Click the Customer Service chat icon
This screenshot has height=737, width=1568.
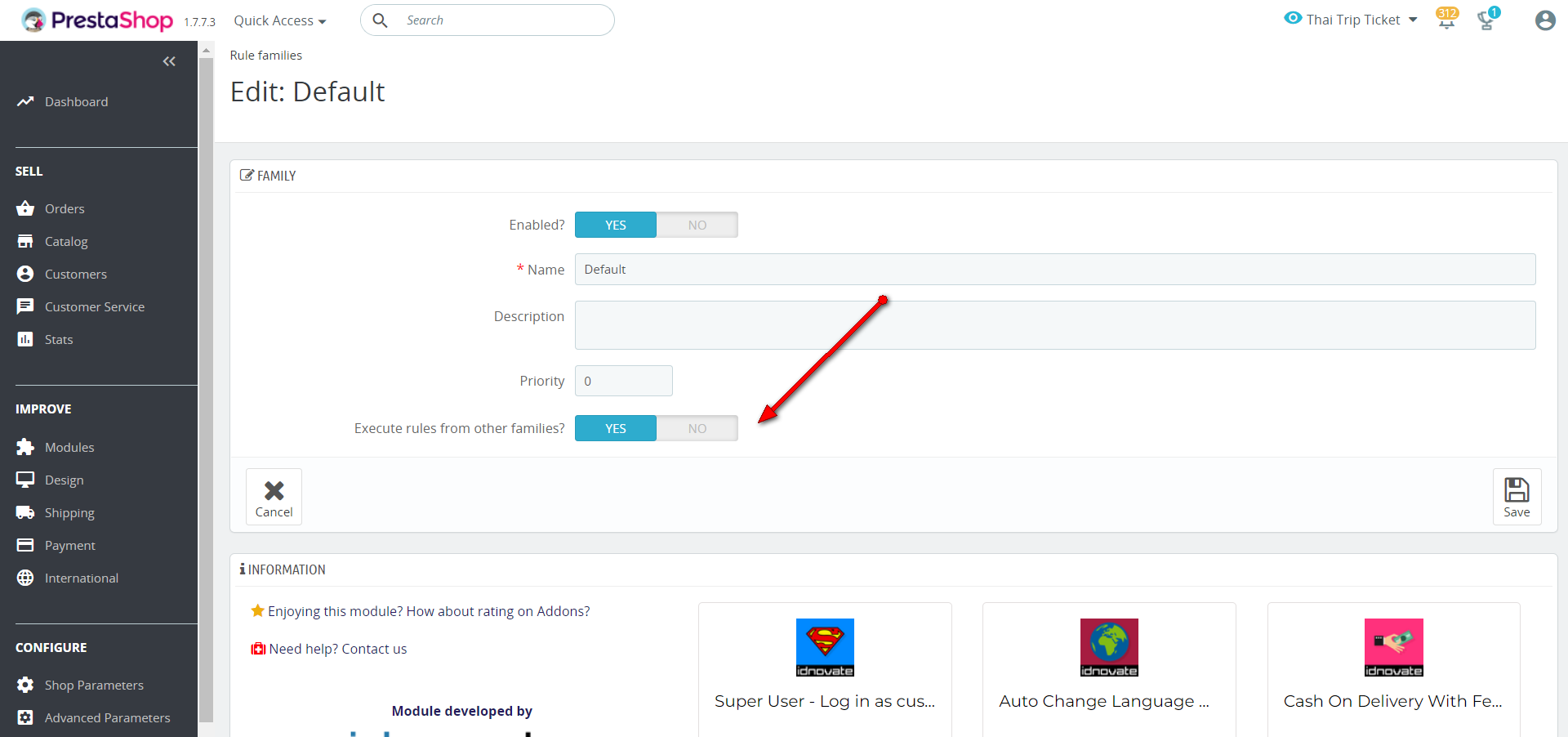click(x=25, y=306)
